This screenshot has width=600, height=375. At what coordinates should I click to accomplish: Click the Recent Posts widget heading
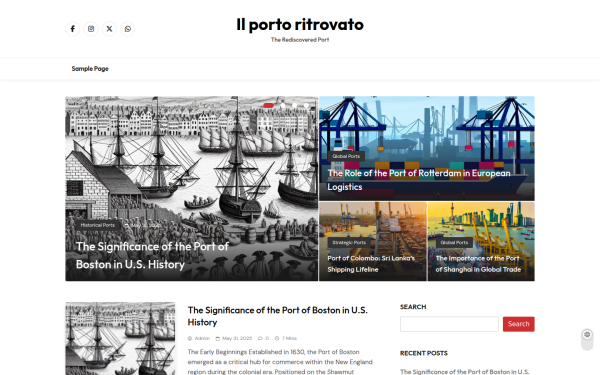(424, 353)
